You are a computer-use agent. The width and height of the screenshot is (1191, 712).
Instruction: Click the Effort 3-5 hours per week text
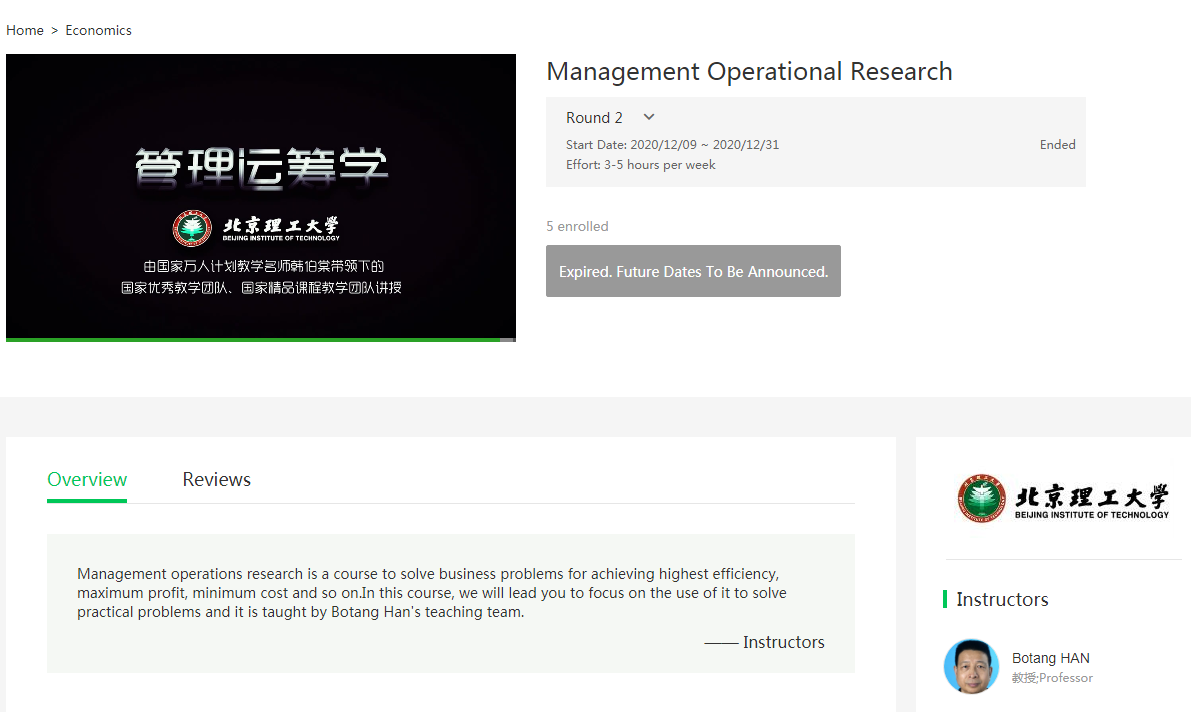pos(640,165)
